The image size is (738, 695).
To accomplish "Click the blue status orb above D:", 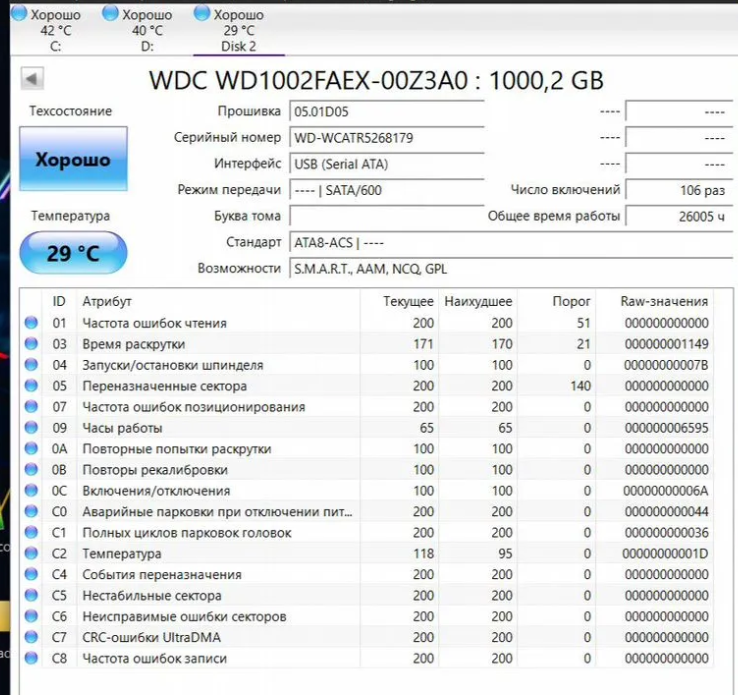I will tap(111, 13).
